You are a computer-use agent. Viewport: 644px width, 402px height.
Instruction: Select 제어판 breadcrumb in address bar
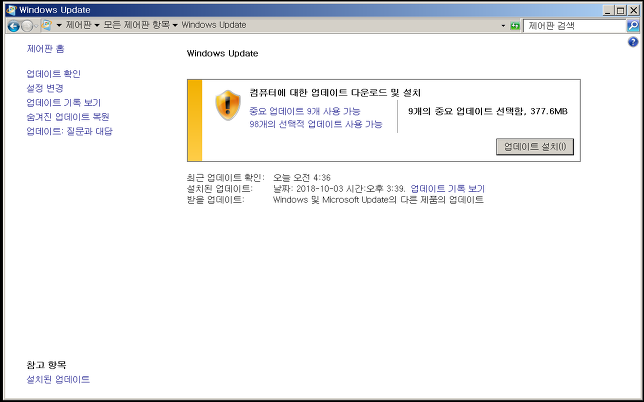click(x=78, y=25)
